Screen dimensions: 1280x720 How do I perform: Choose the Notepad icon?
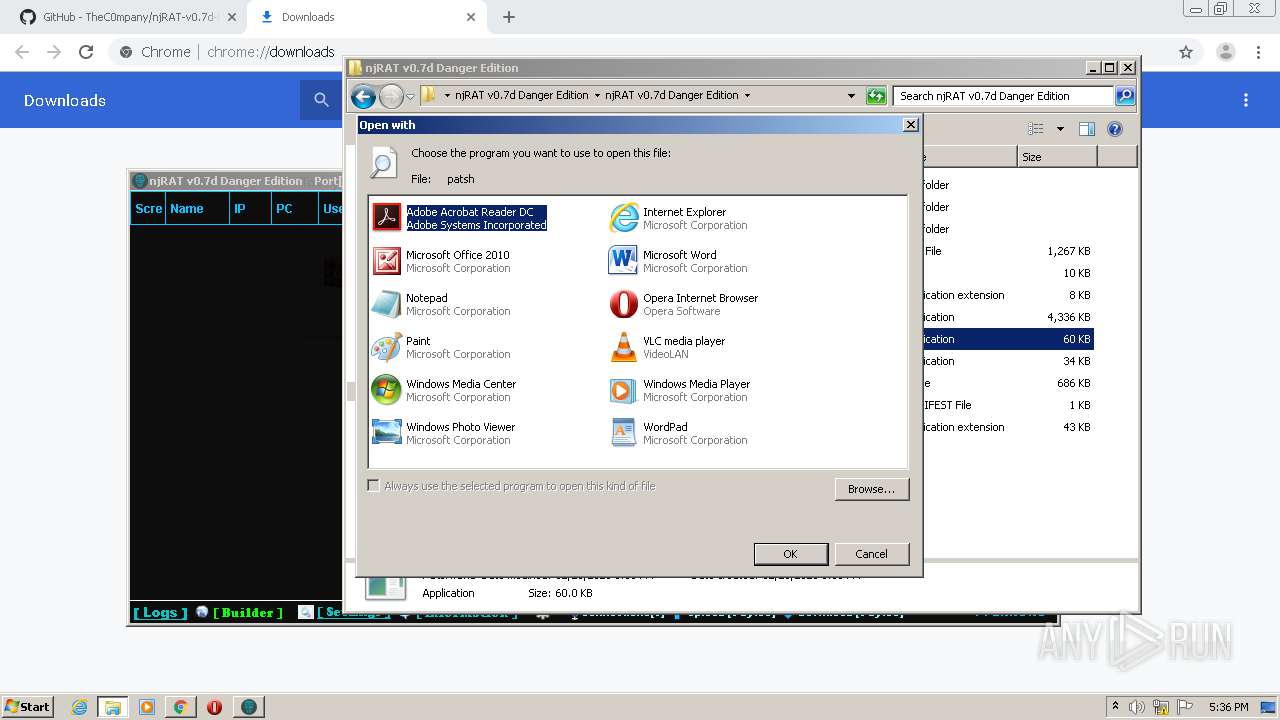coord(386,304)
